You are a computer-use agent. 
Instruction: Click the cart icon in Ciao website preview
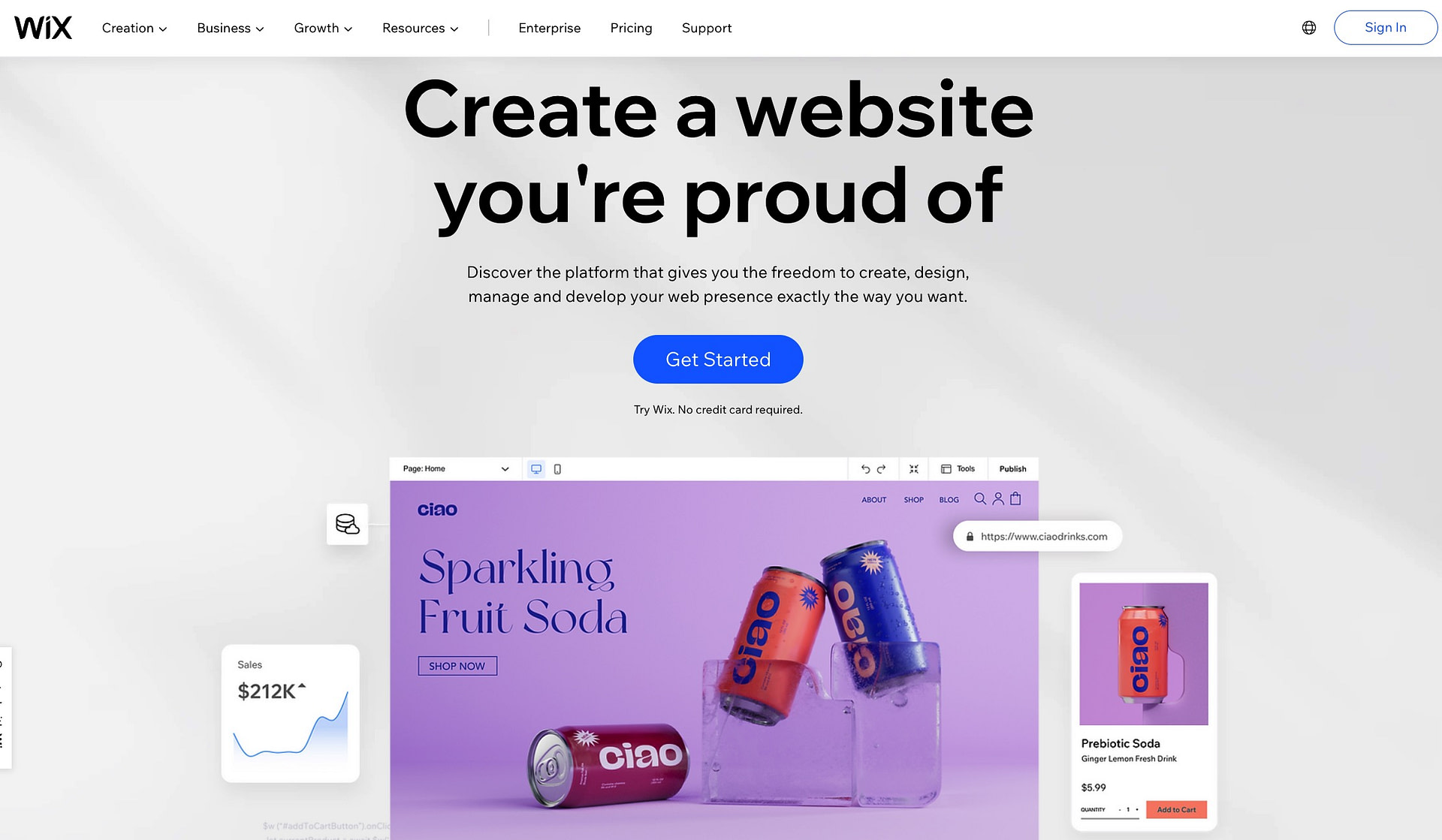1015,498
